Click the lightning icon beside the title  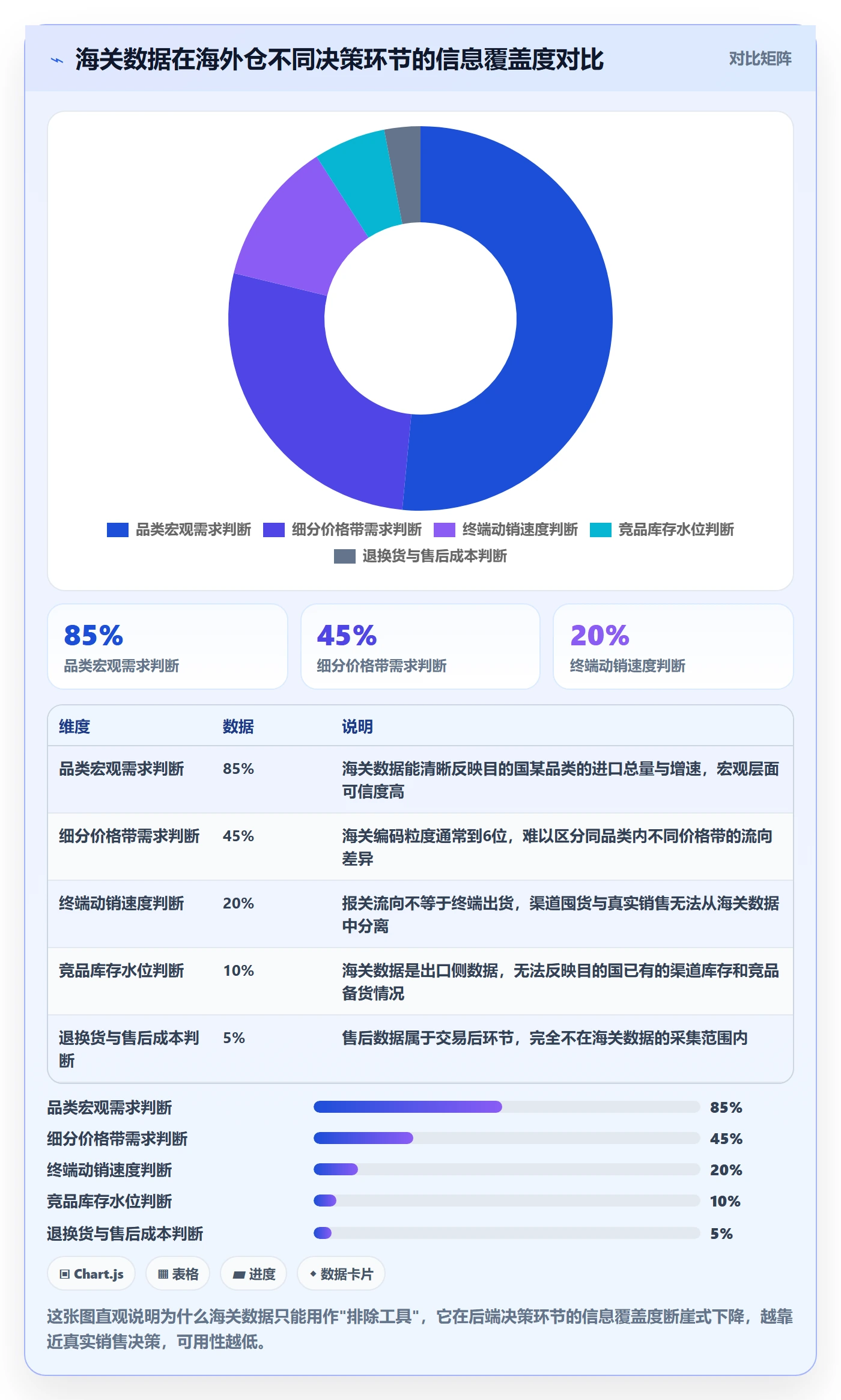tap(57, 59)
